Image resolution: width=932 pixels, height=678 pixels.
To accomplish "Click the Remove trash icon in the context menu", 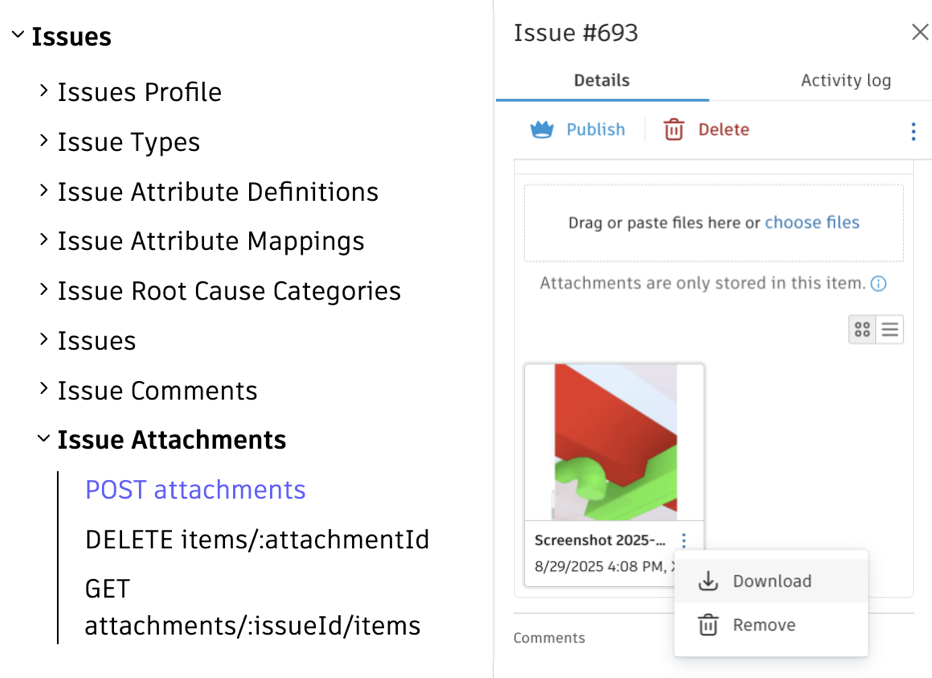I will click(709, 624).
